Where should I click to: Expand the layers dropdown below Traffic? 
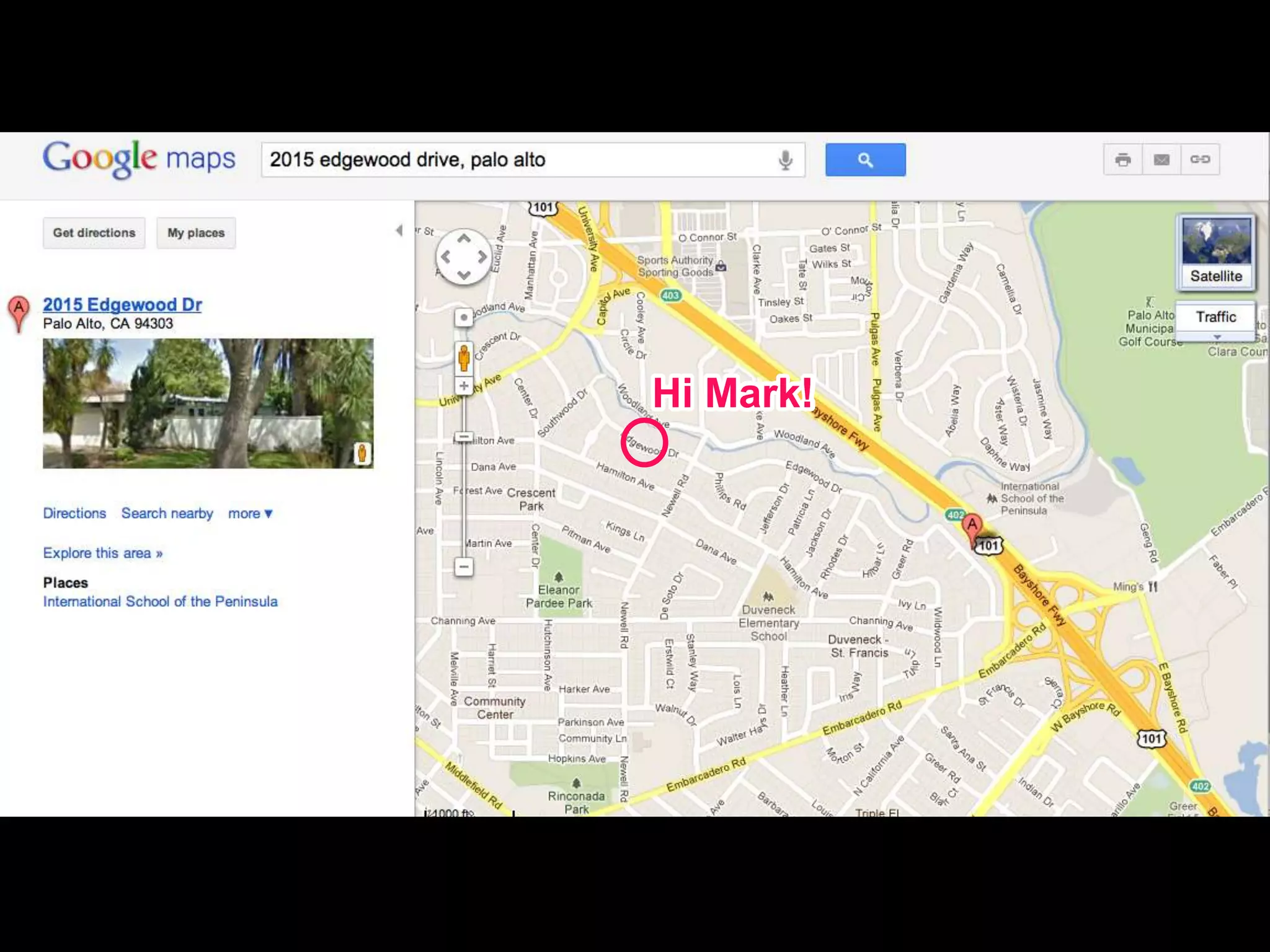(1217, 337)
